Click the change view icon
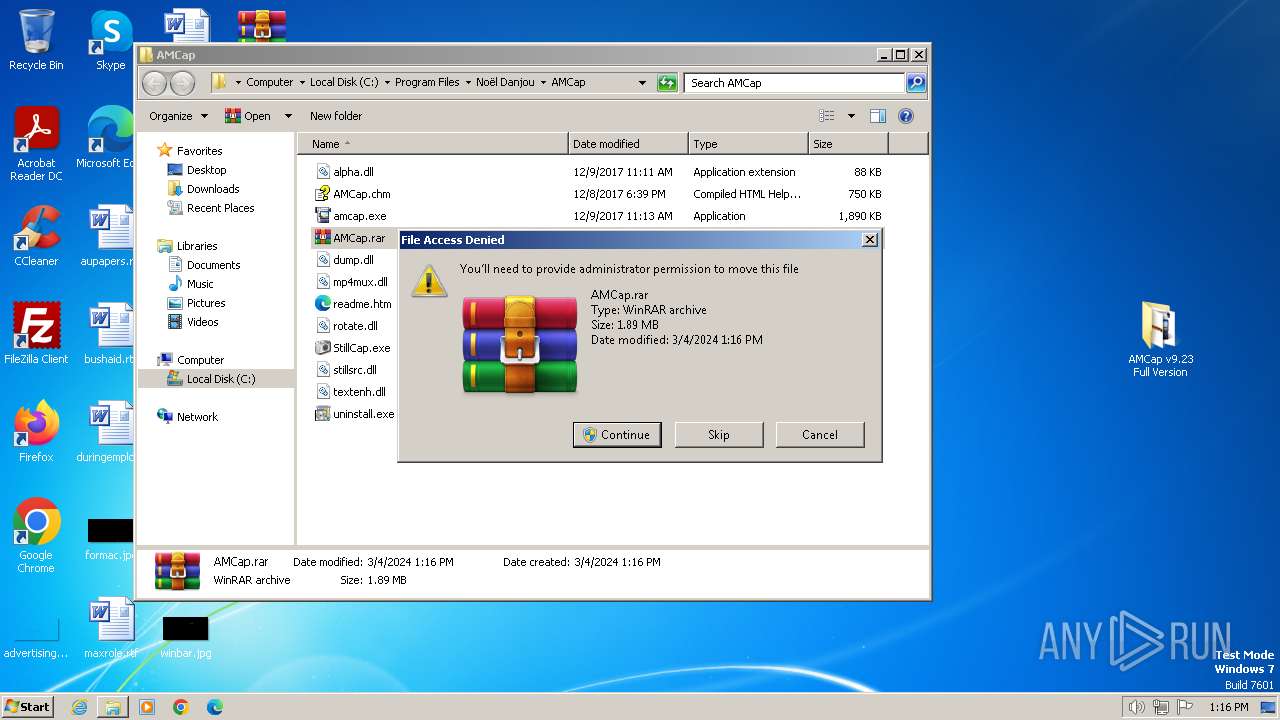The width and height of the screenshot is (1280, 720). 827,116
